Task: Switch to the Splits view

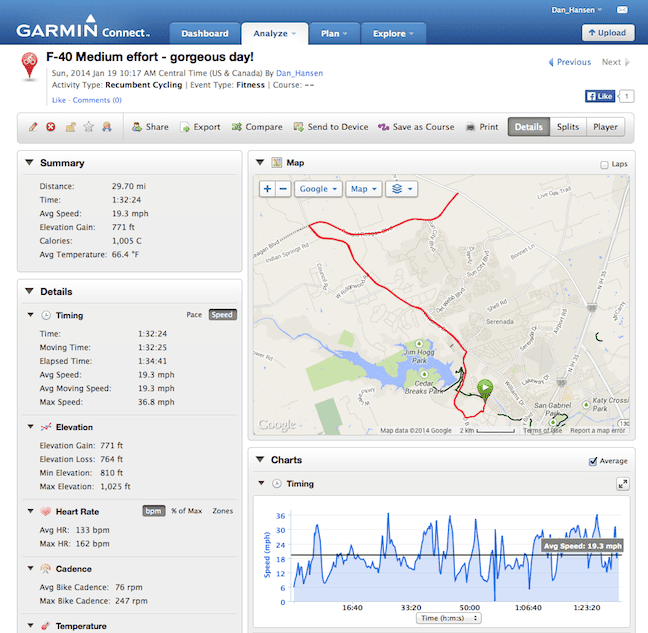Action: pyautogui.click(x=567, y=127)
